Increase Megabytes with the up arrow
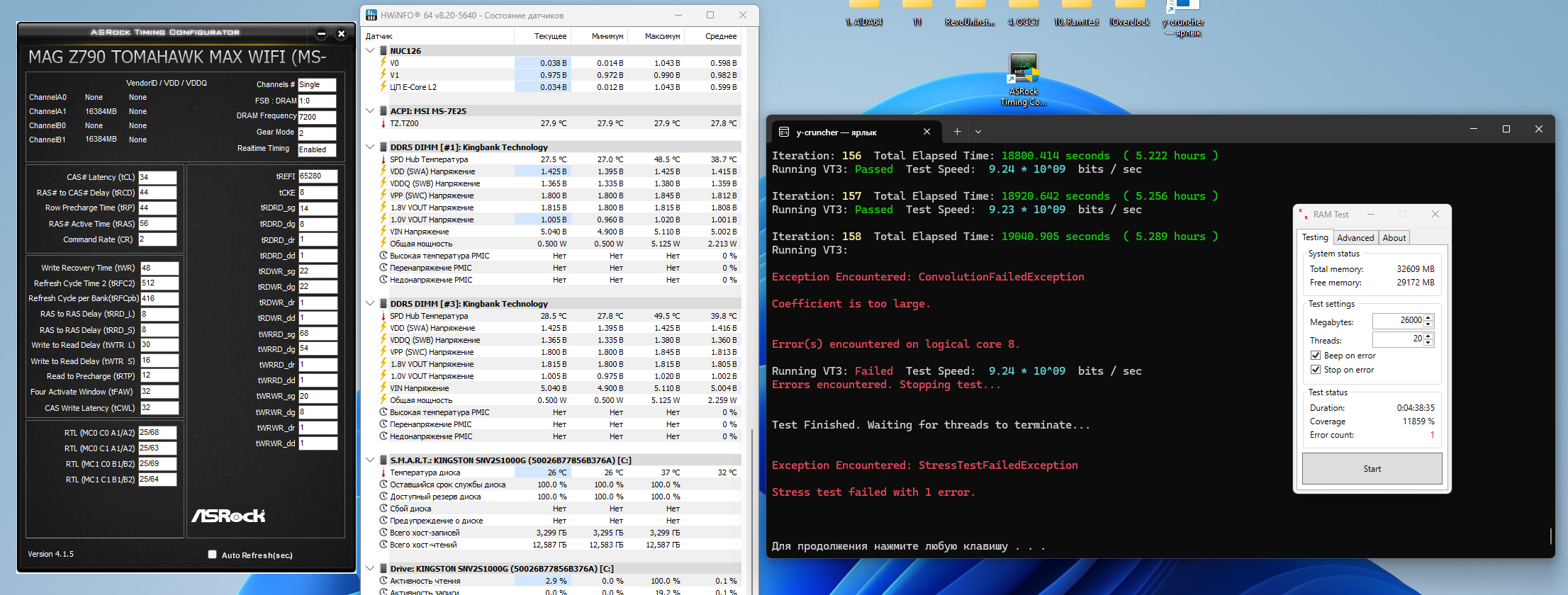1568x595 pixels. click(x=1428, y=317)
